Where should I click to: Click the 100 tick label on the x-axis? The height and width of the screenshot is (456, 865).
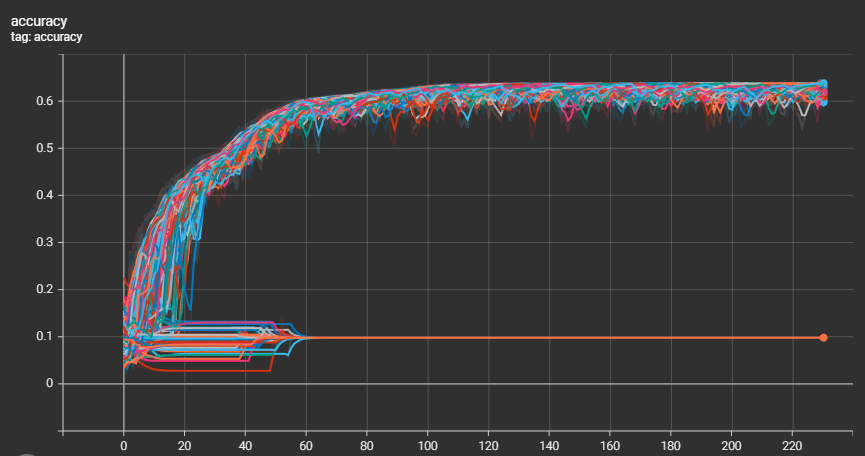coord(428,444)
